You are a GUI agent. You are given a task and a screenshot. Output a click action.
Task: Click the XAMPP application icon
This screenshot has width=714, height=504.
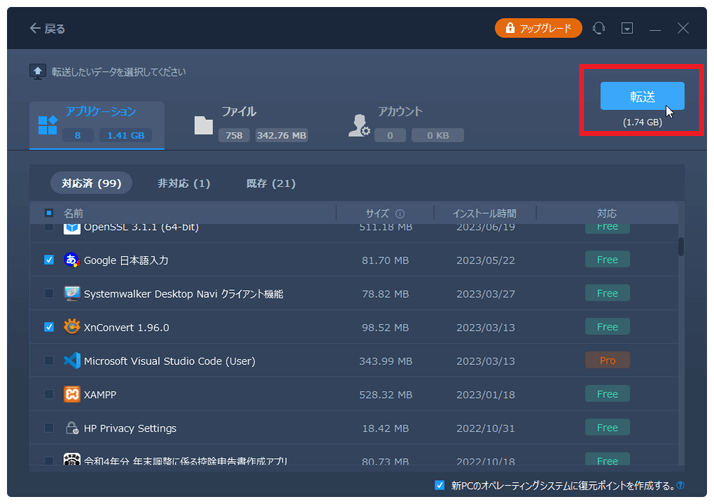coord(72,394)
